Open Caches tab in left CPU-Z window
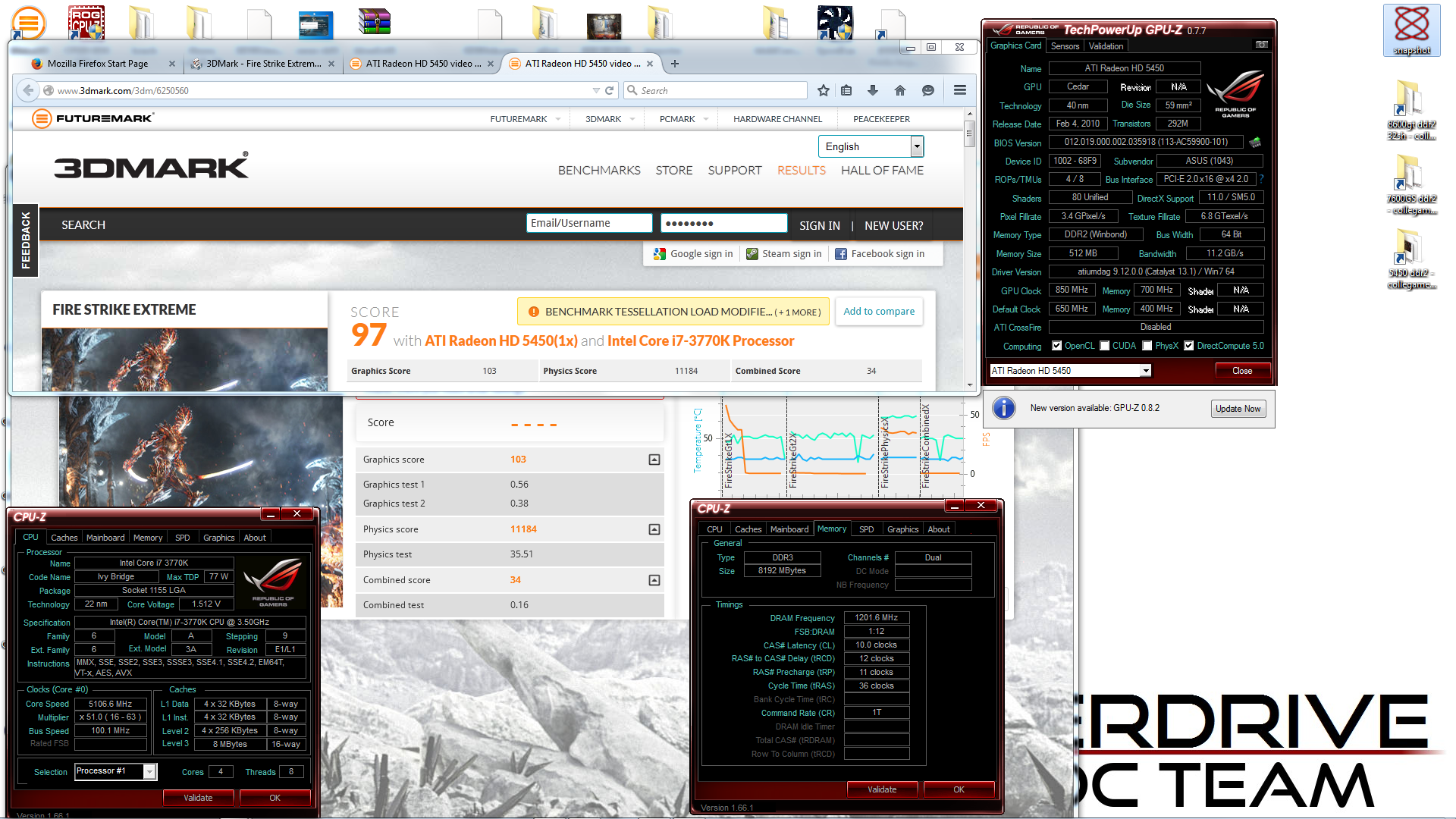Viewport: 1456px width, 819px height. (64, 538)
